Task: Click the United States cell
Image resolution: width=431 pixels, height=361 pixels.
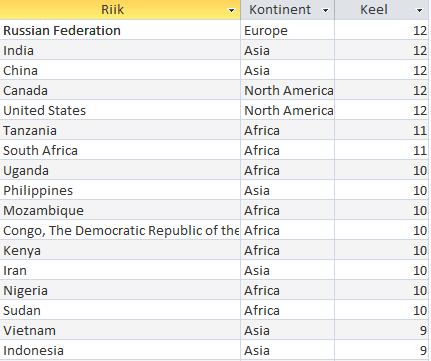Action: pos(120,110)
